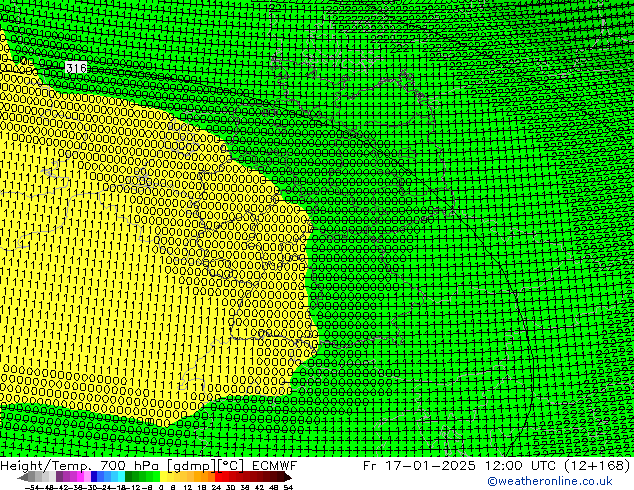This screenshot has width=634, height=490.
Task: Pick the bright red swatch above 24
Action: [218, 477]
